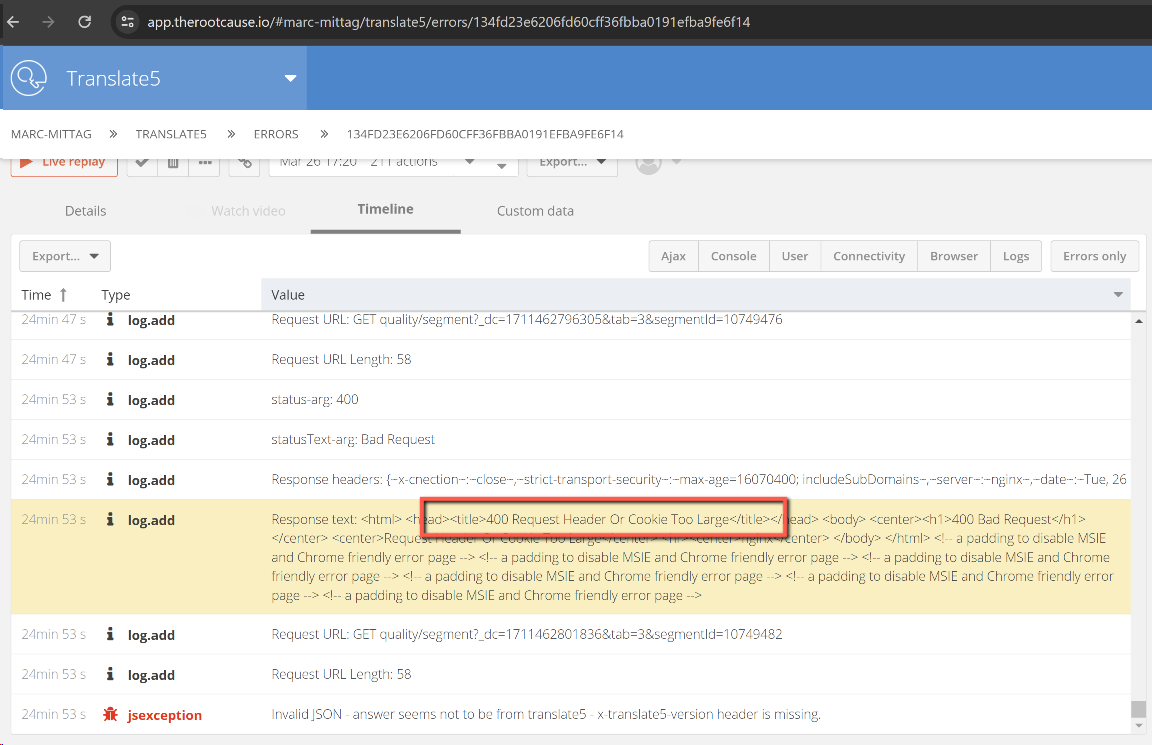Screen dimensions: 1152x745
Task: Click the Live replay button
Action: tap(64, 163)
